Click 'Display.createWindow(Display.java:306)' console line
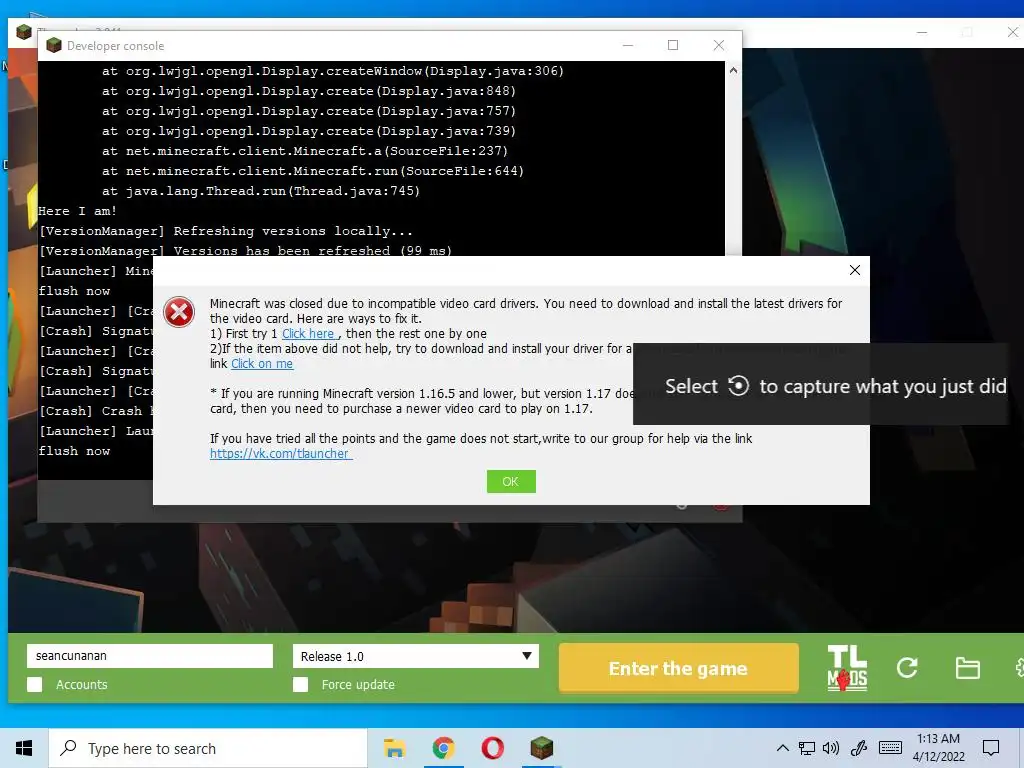Viewport: 1024px width, 768px height. [x=332, y=71]
